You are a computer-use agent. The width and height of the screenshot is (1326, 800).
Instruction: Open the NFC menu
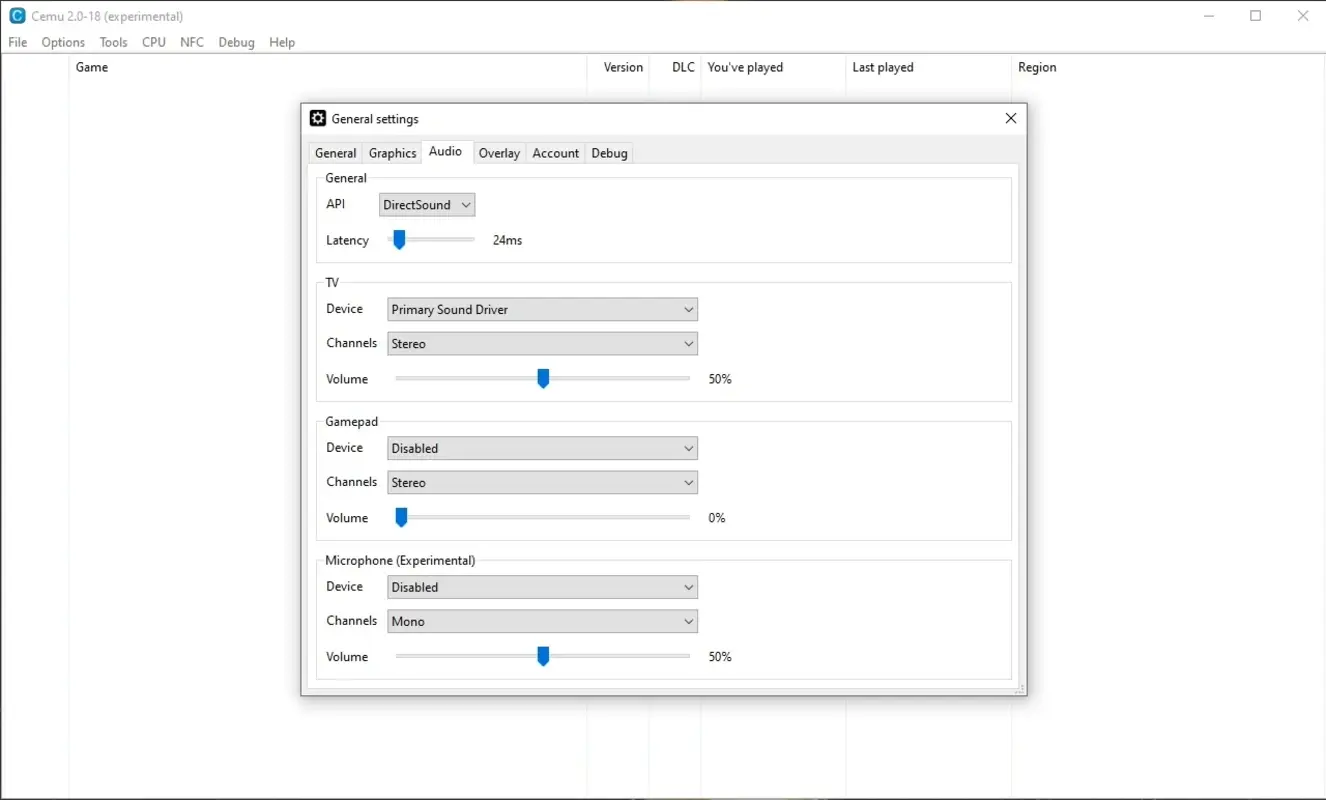(x=191, y=42)
